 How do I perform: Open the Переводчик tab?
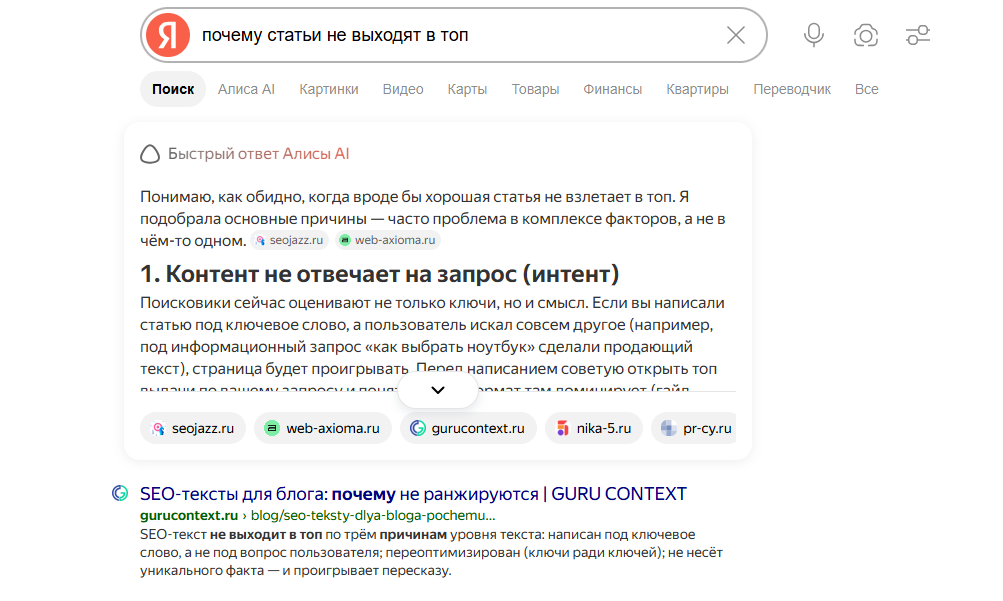(x=792, y=89)
